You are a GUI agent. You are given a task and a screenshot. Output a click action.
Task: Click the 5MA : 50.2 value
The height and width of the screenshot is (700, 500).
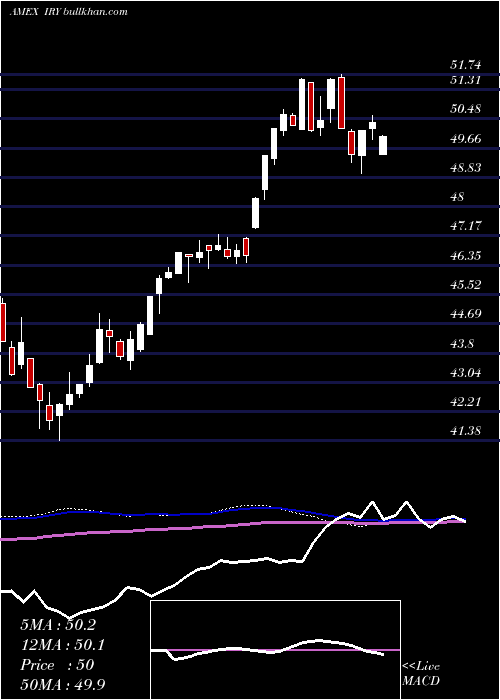(58, 625)
